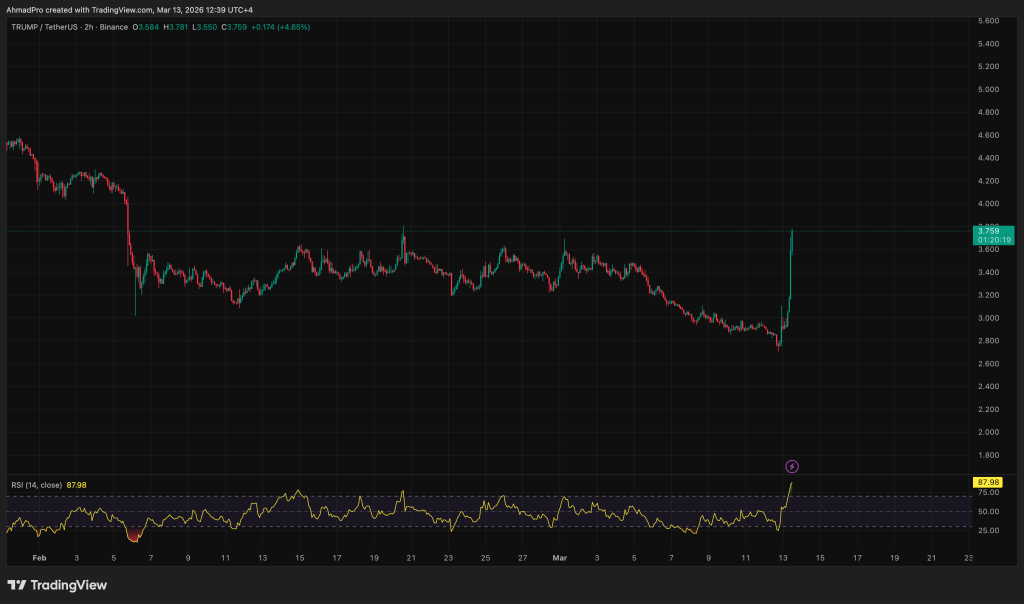Click the green 3.759 current price tag
This screenshot has height=604, width=1024.
click(x=994, y=235)
